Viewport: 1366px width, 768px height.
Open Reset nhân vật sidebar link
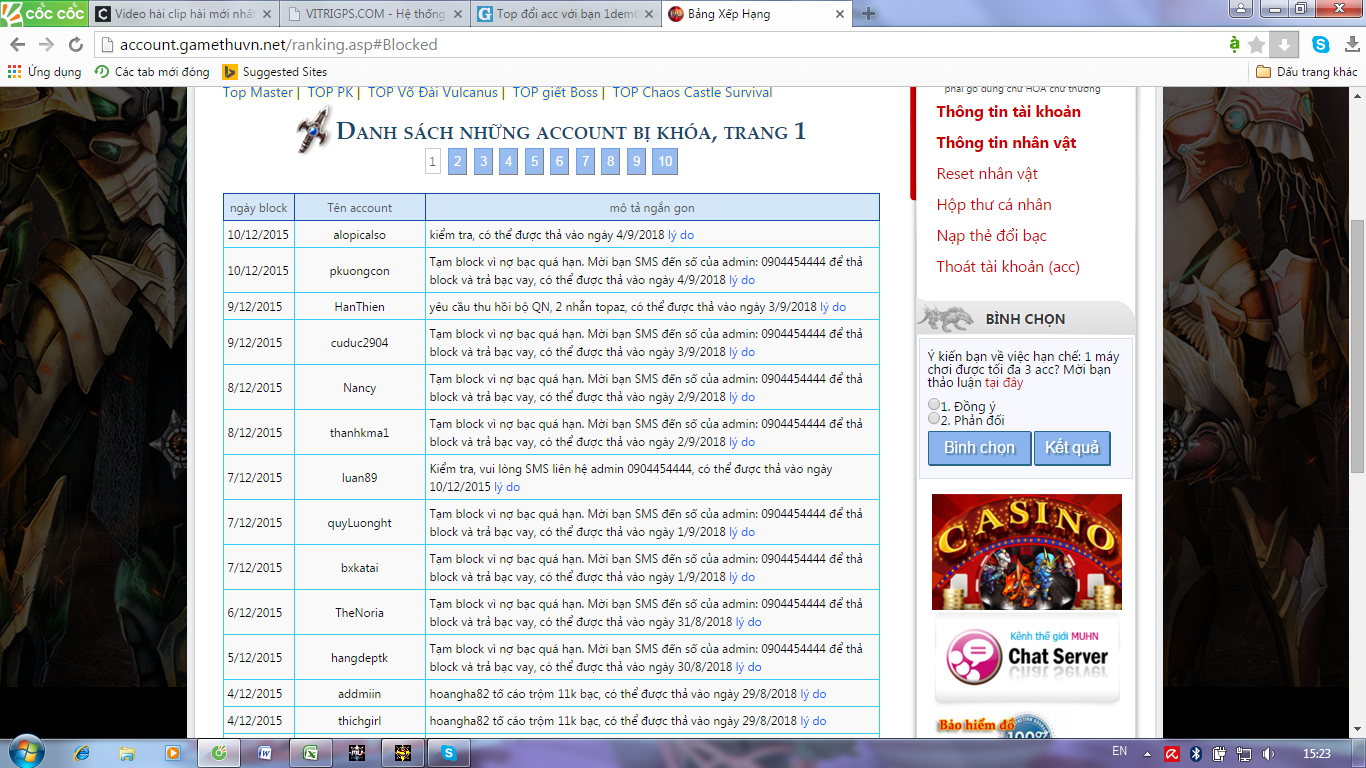click(987, 174)
